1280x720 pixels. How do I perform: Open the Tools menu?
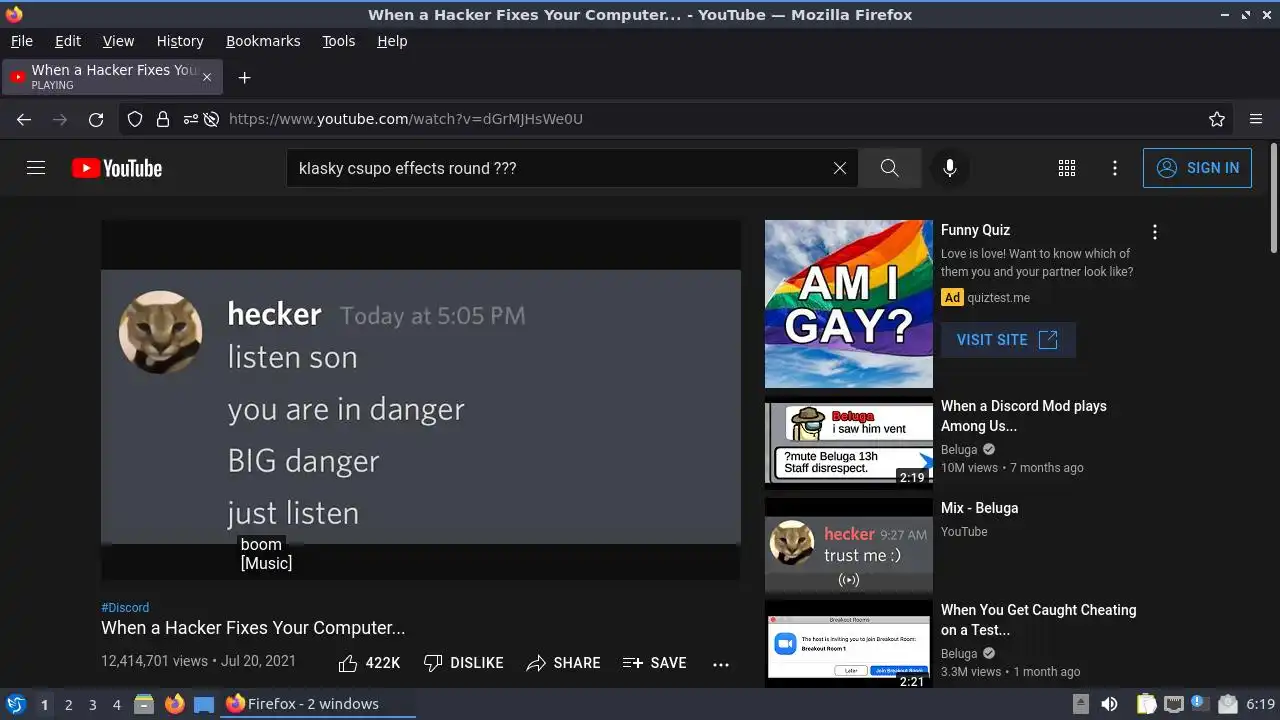tap(339, 41)
